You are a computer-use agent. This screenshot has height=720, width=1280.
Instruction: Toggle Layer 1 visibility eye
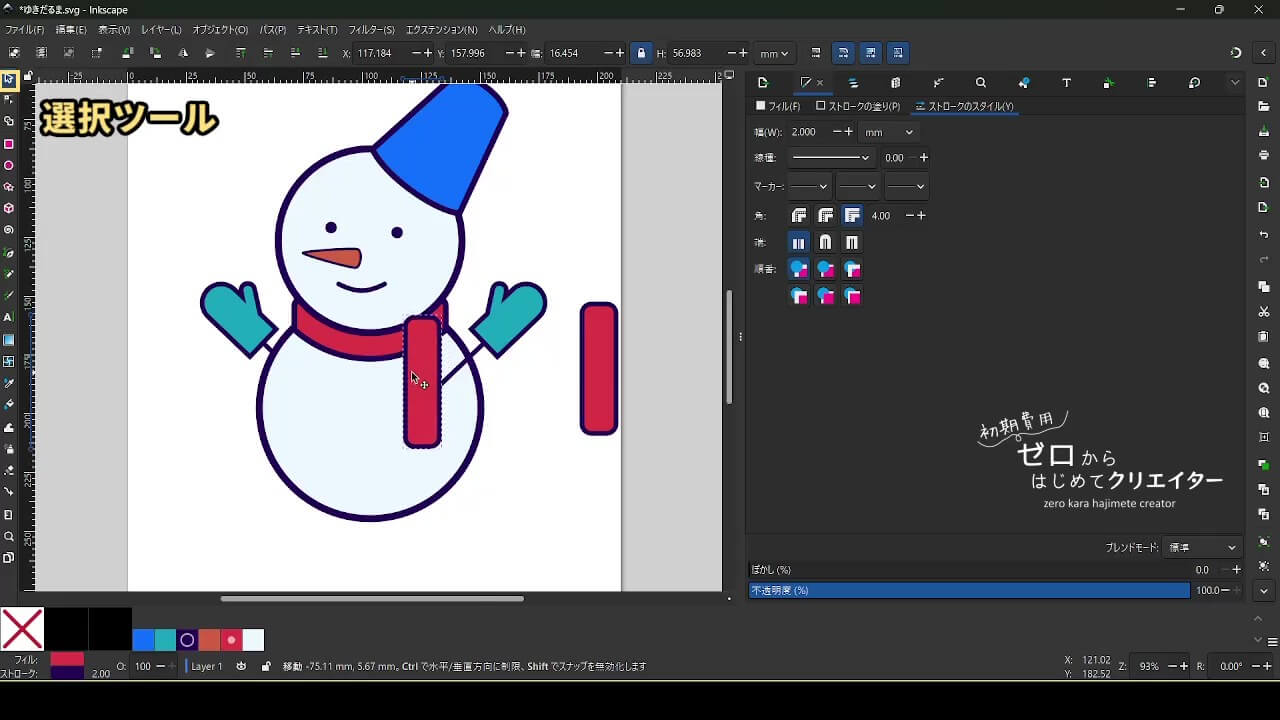[241, 666]
